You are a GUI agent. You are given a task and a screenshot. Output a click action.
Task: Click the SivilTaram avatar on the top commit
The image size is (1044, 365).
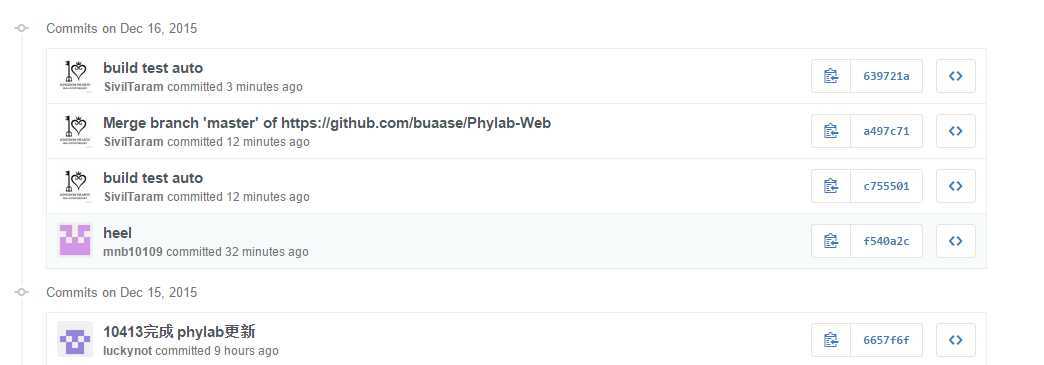point(75,75)
